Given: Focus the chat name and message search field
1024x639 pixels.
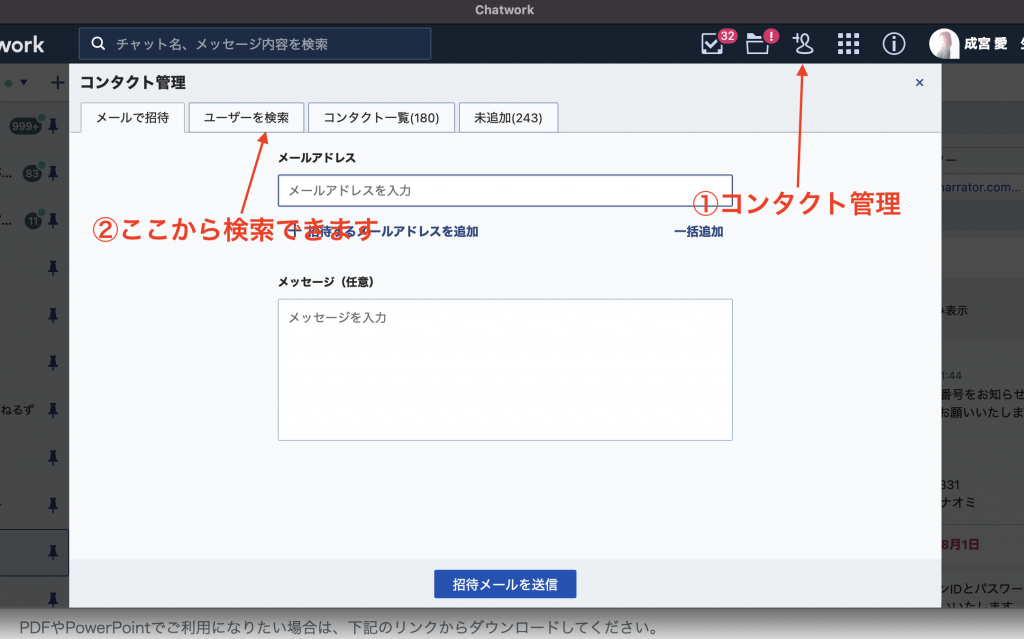Looking at the screenshot, I should 255,44.
